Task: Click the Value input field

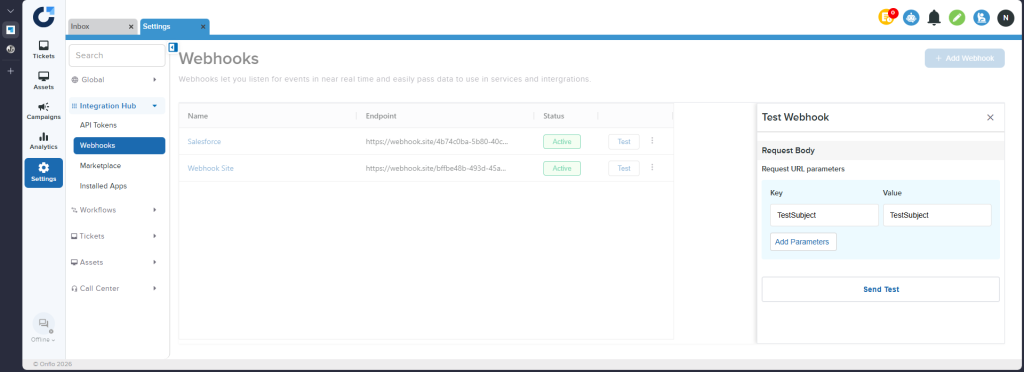Action: (937, 215)
